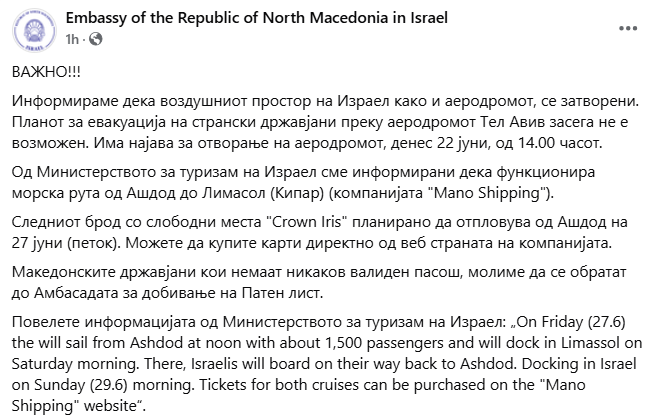This screenshot has width=656, height=415.
Task: Click the phrase Saturday morning
Action: tap(75, 364)
